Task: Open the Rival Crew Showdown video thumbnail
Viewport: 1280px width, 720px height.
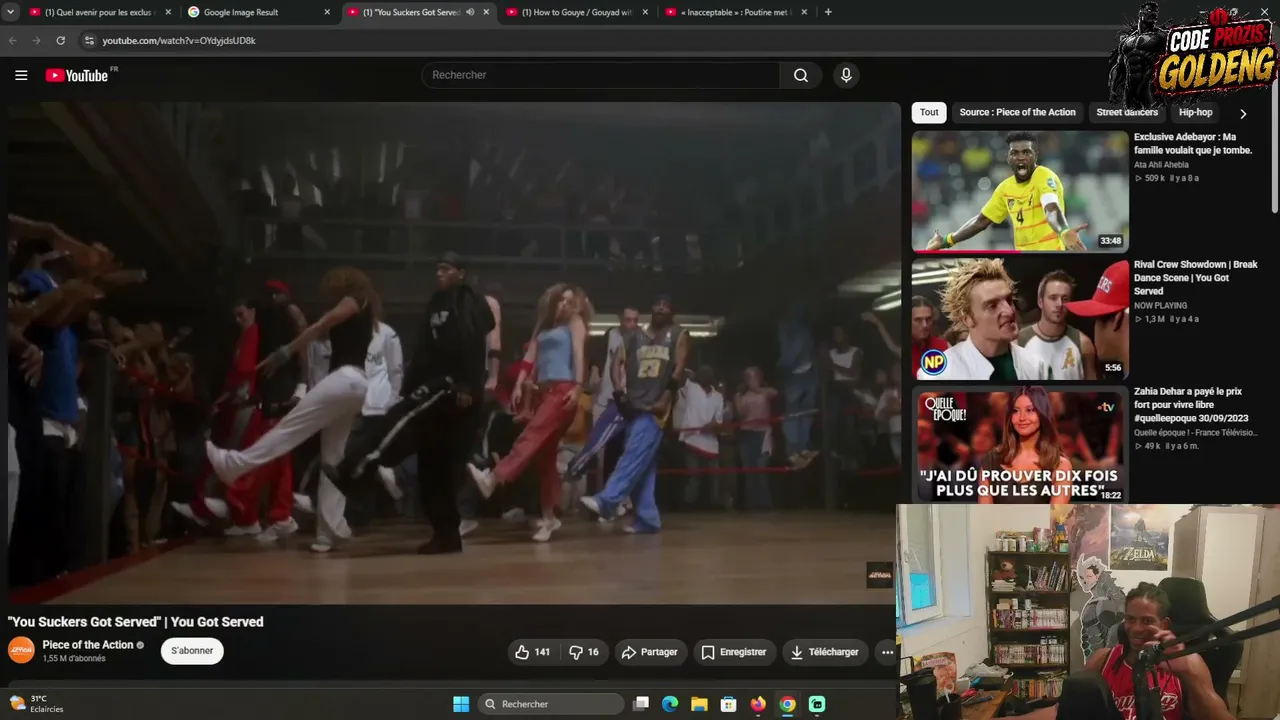Action: (1020, 319)
